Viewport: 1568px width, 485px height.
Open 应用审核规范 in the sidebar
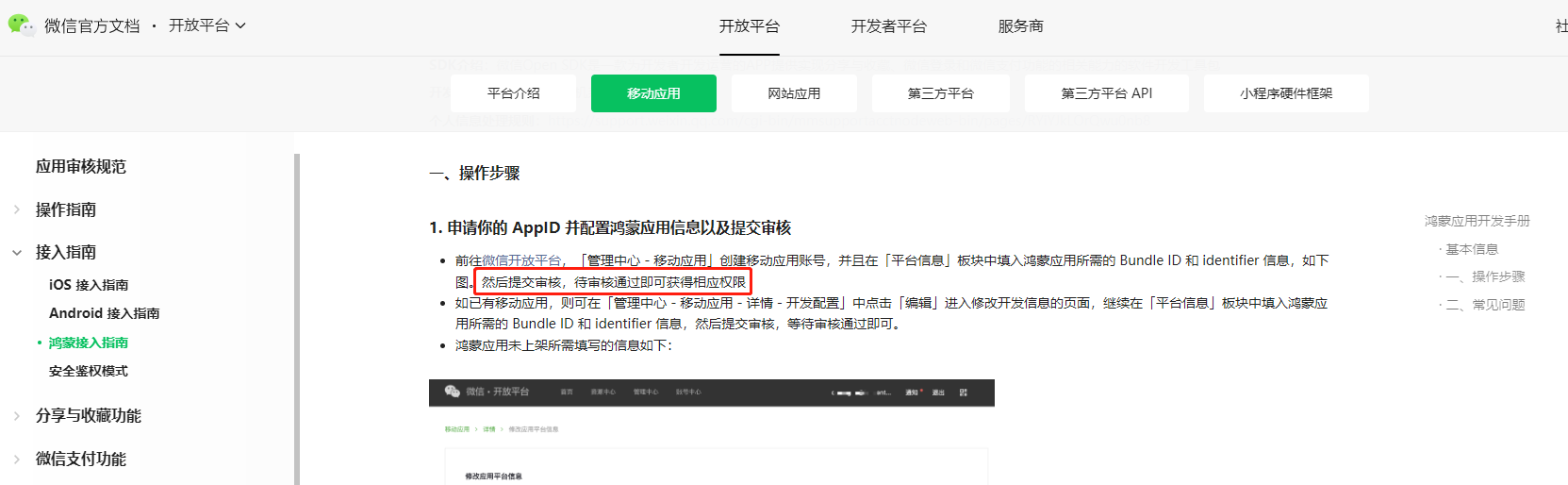[81, 166]
